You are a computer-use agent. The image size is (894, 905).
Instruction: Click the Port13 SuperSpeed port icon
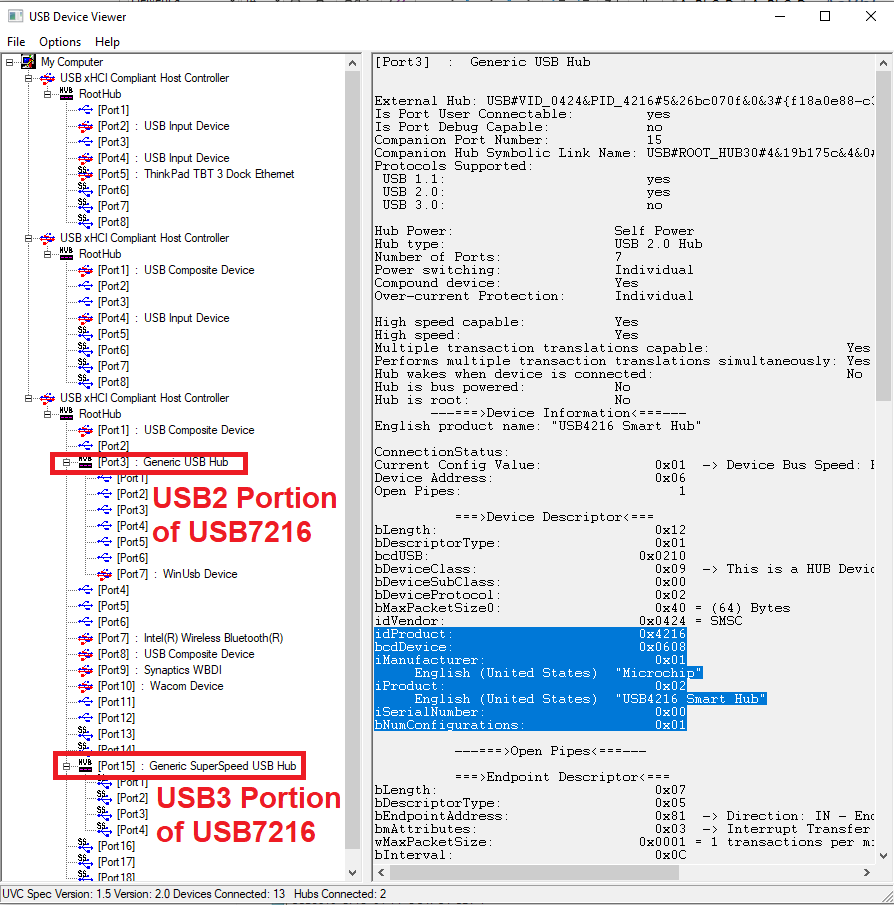click(85, 734)
